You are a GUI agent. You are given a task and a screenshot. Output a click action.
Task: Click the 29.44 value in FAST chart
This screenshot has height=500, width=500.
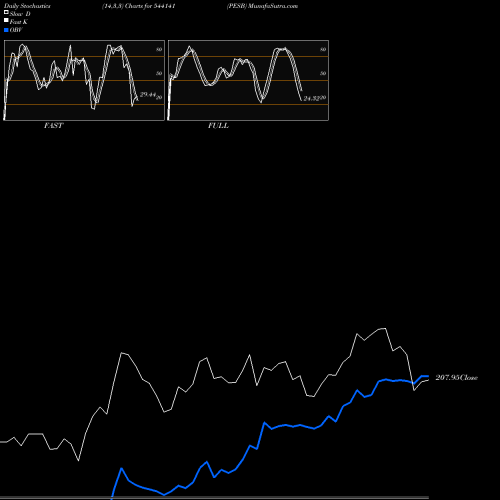[148, 95]
